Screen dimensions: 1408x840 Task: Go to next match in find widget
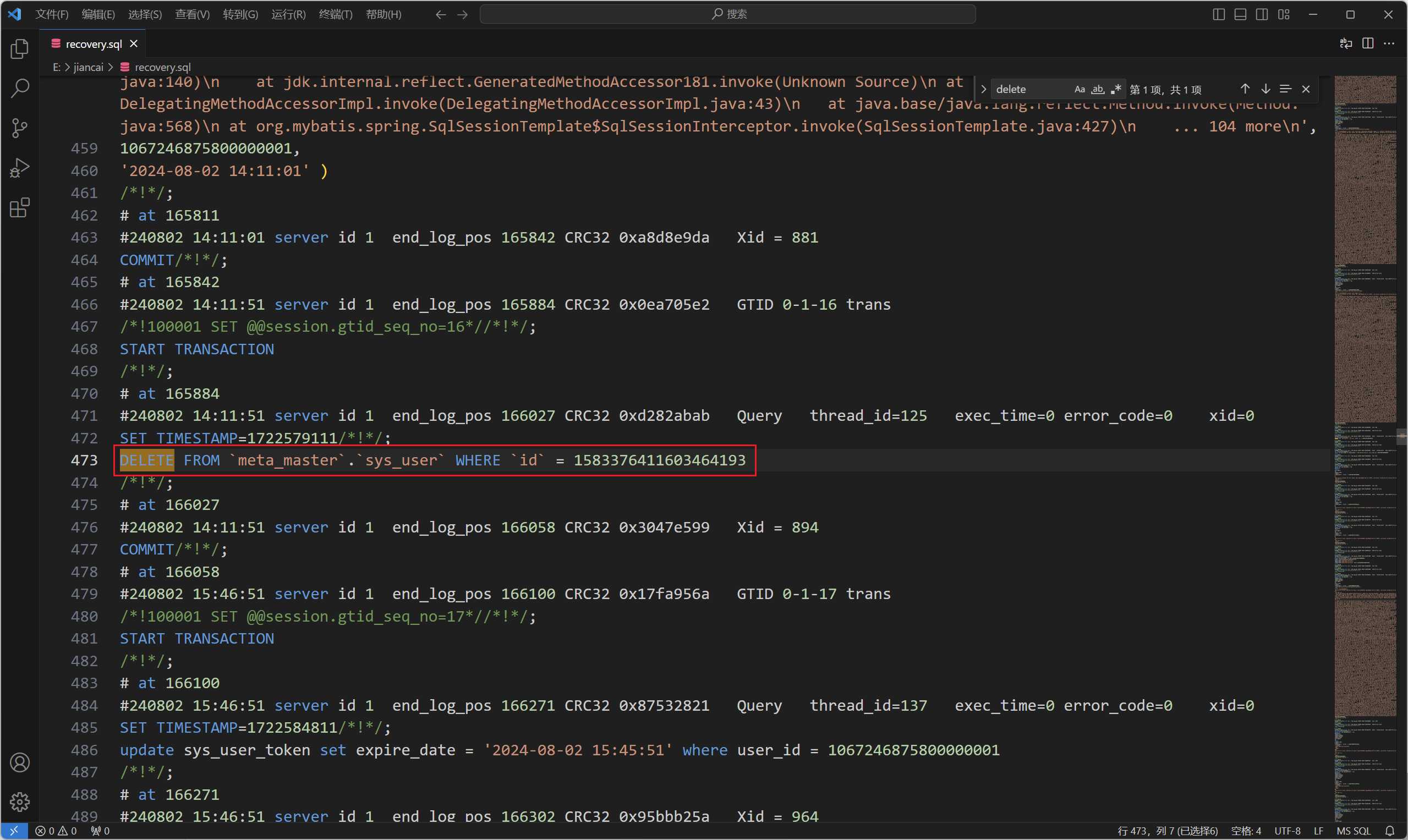1265,90
